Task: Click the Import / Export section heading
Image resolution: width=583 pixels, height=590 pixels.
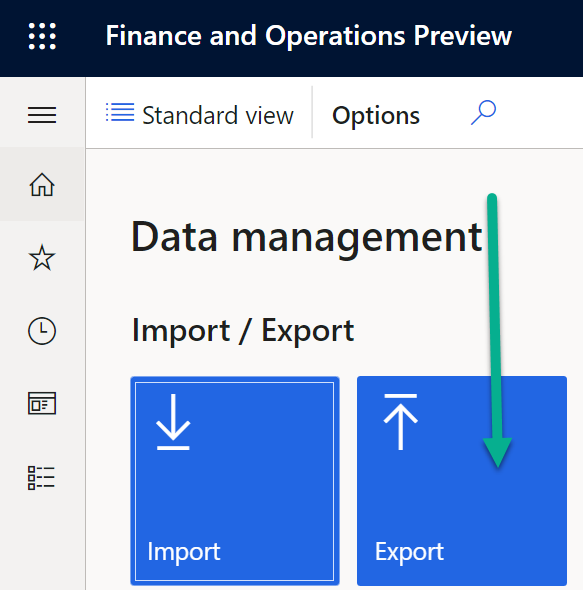Action: [x=243, y=331]
